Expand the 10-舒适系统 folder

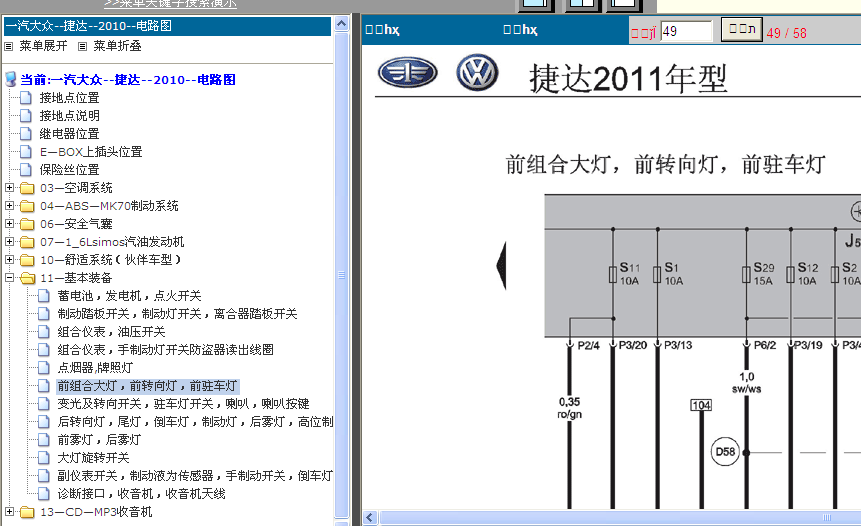tap(9, 260)
